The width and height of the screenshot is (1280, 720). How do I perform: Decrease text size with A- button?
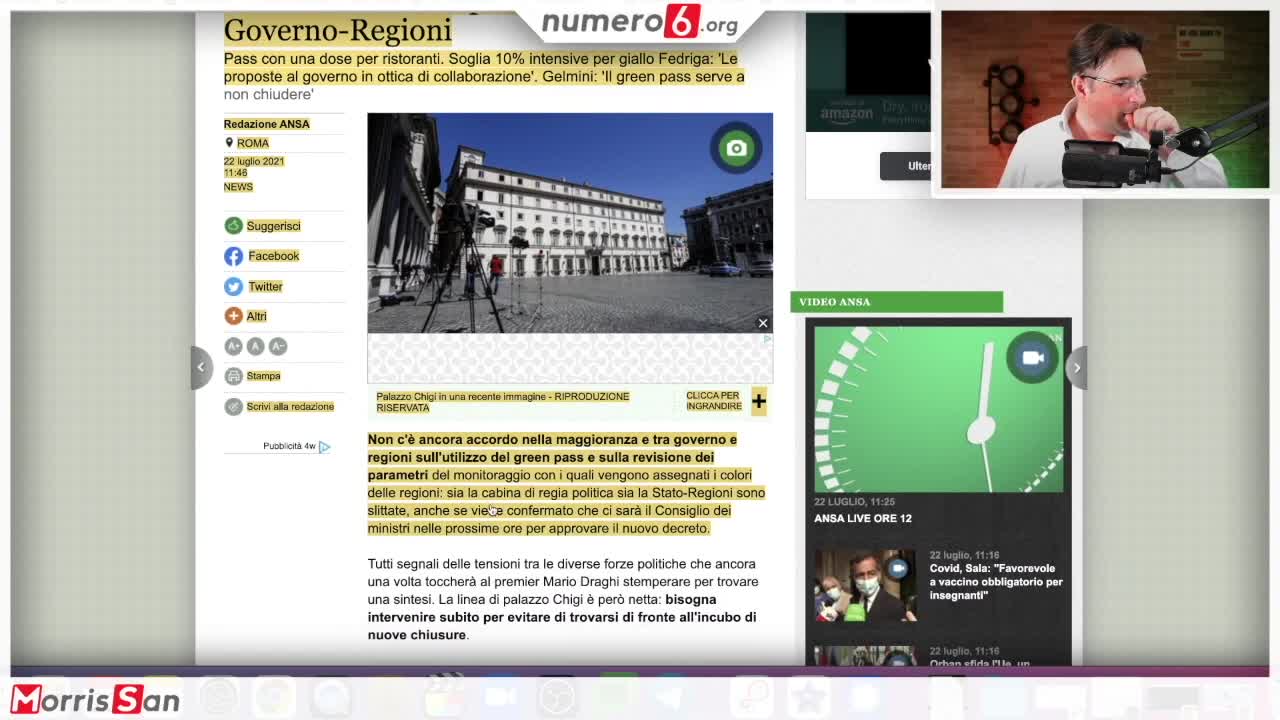click(x=278, y=346)
